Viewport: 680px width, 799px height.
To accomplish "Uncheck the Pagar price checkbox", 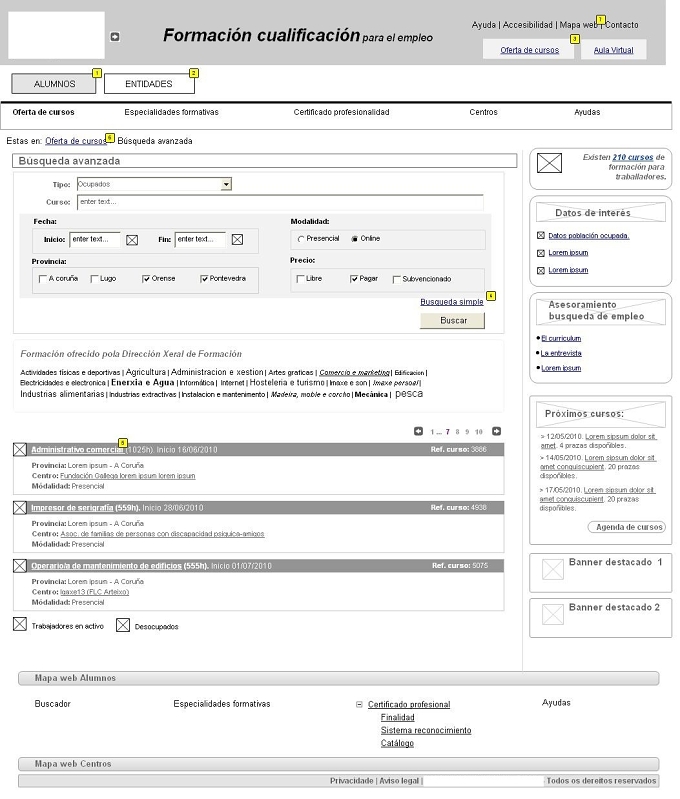I will coord(354,279).
